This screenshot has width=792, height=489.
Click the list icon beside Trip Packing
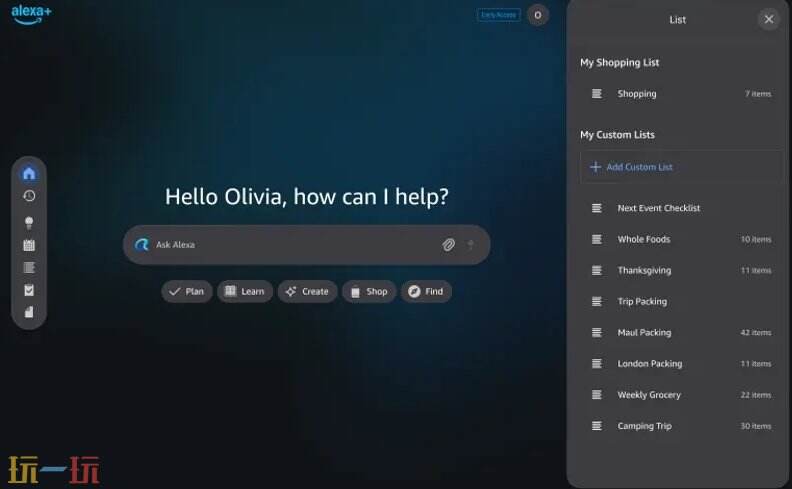click(597, 302)
